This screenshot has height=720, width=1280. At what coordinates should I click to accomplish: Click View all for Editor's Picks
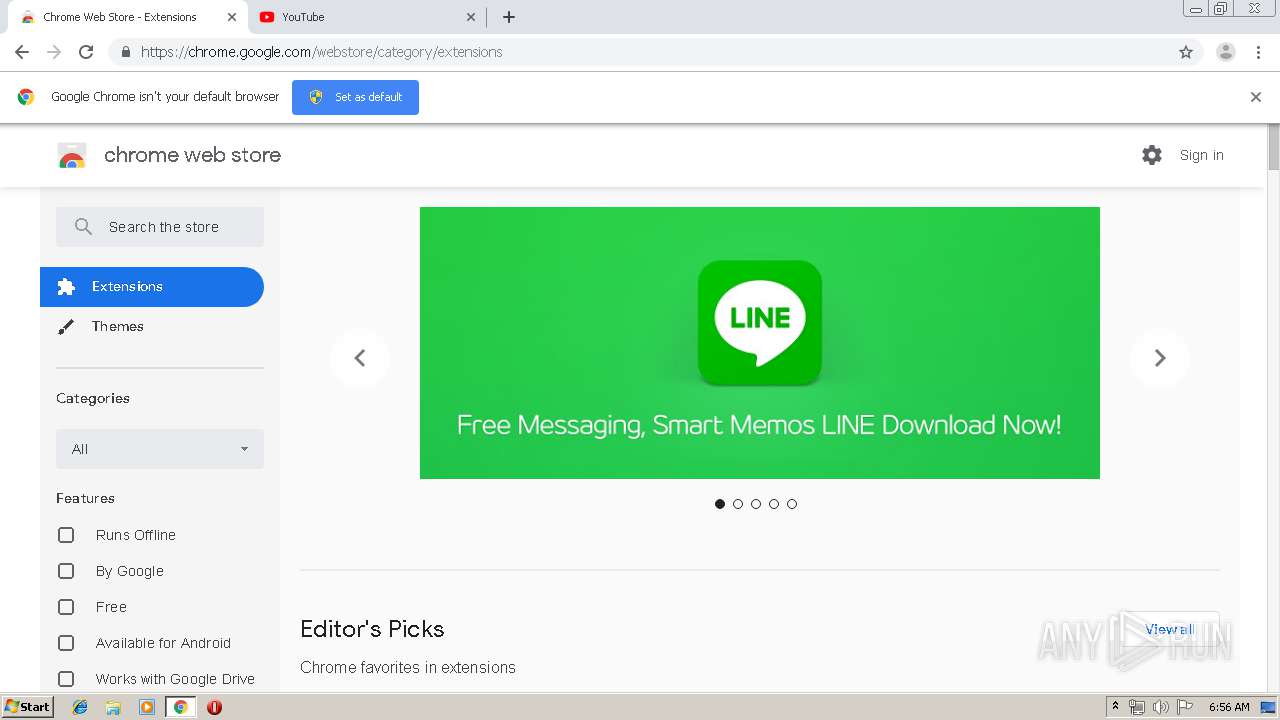(1170, 629)
